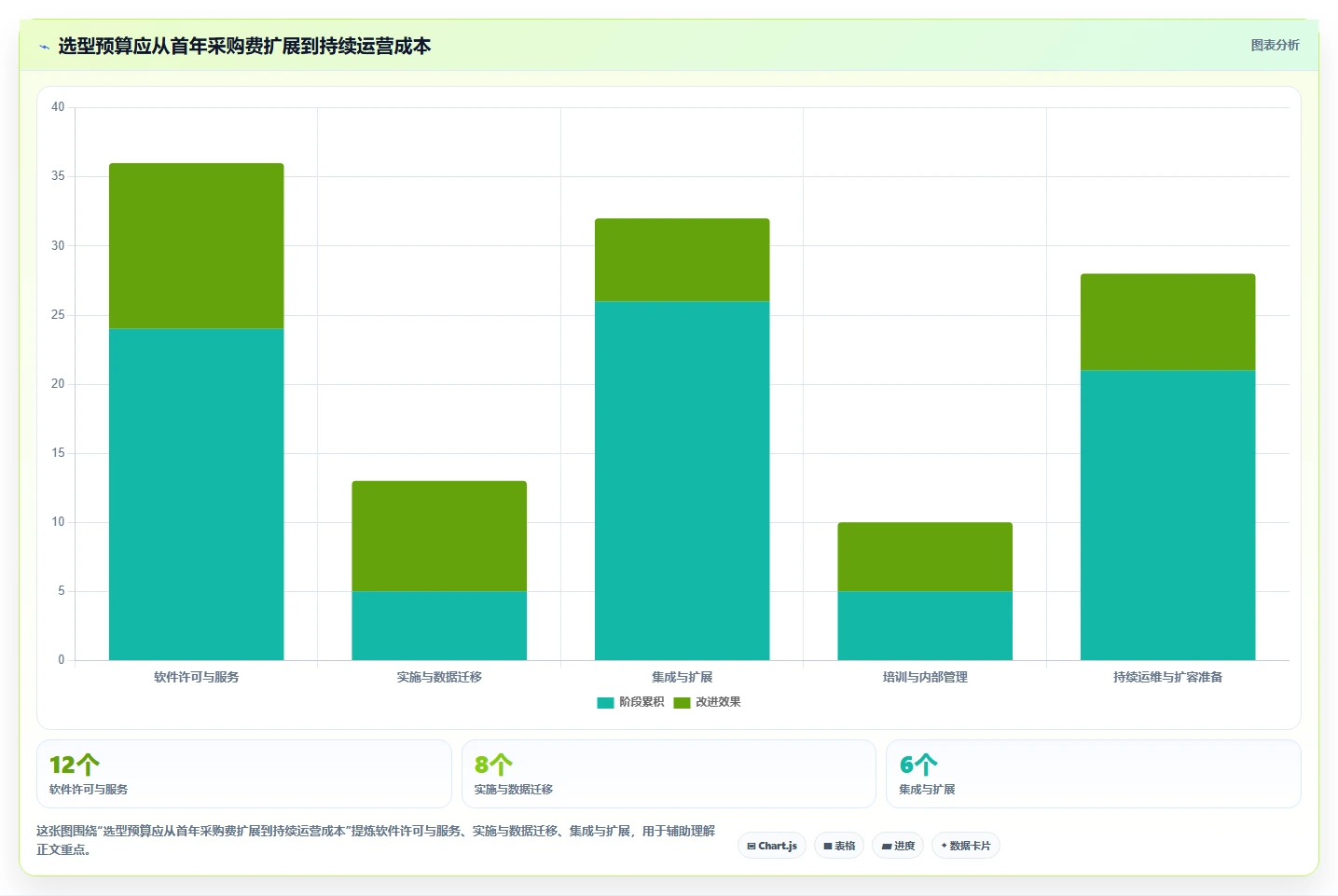1338x896 pixels.
Task: Click the teal segment of the 集成与扩展 bar
Action: pyautogui.click(x=683, y=480)
